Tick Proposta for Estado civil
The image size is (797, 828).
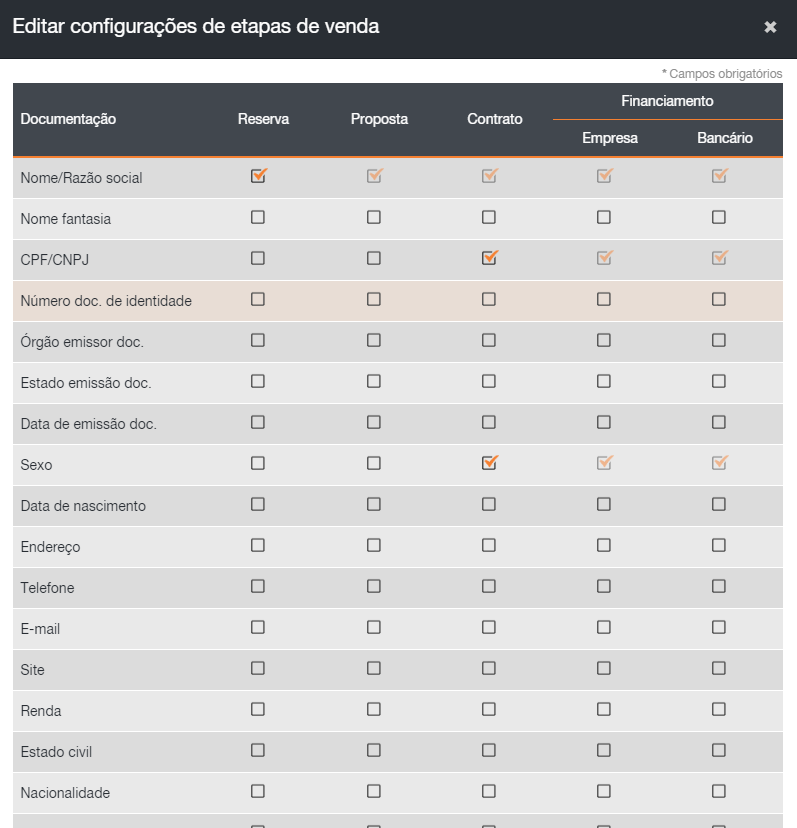coord(374,750)
